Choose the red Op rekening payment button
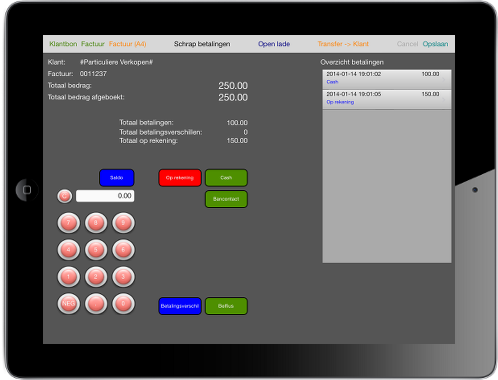The height and width of the screenshot is (380, 498). (x=180, y=178)
